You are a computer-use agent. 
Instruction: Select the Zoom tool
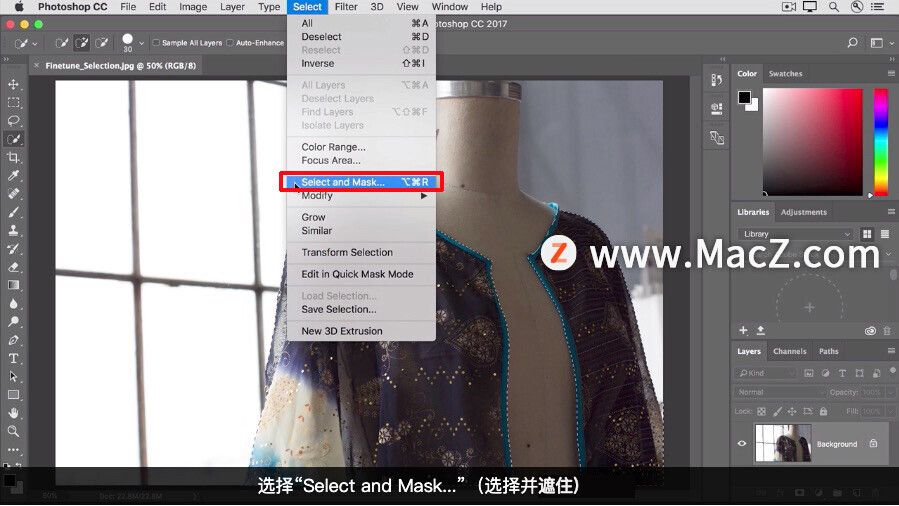coord(13,432)
